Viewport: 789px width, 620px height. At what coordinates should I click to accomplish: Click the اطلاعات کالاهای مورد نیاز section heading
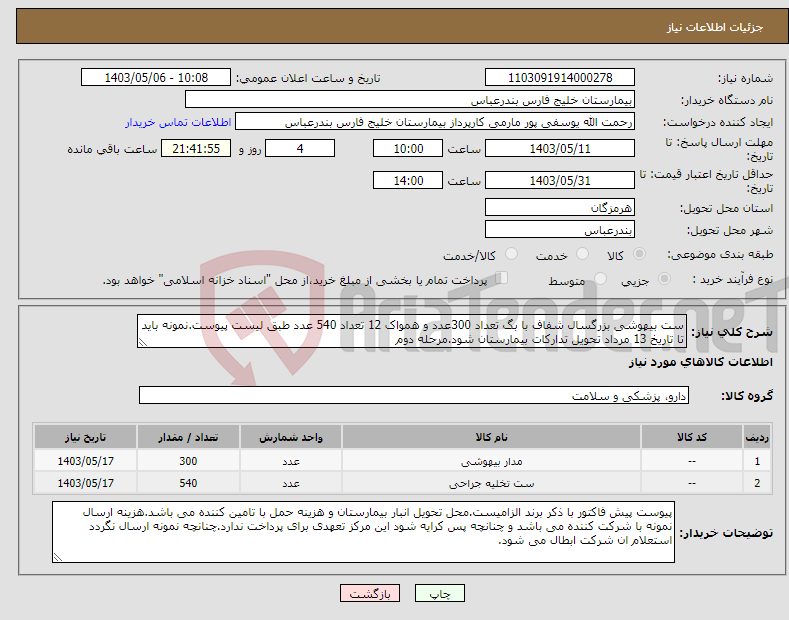(700, 362)
